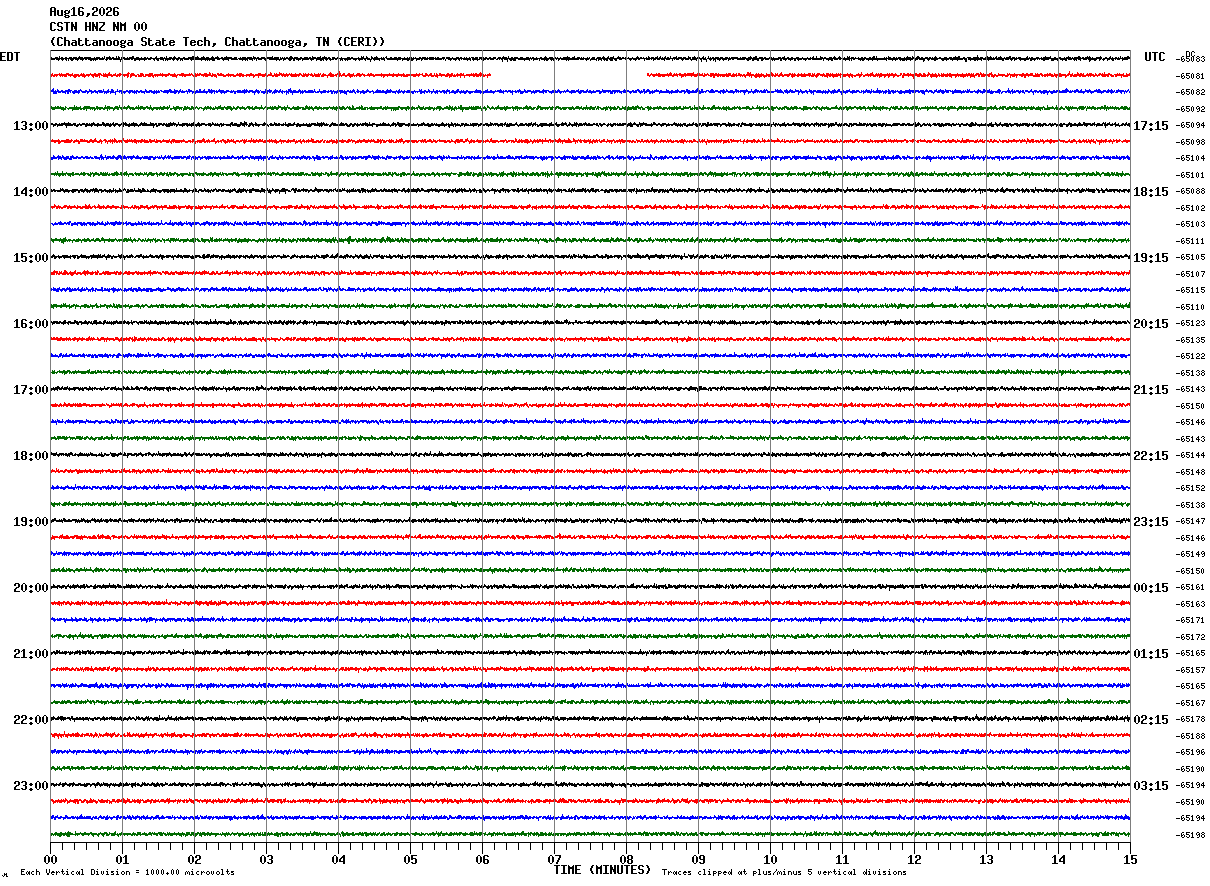This screenshot has width=1210, height=886.
Task: Click the 00 minute axis tick label
Action: tap(50, 860)
